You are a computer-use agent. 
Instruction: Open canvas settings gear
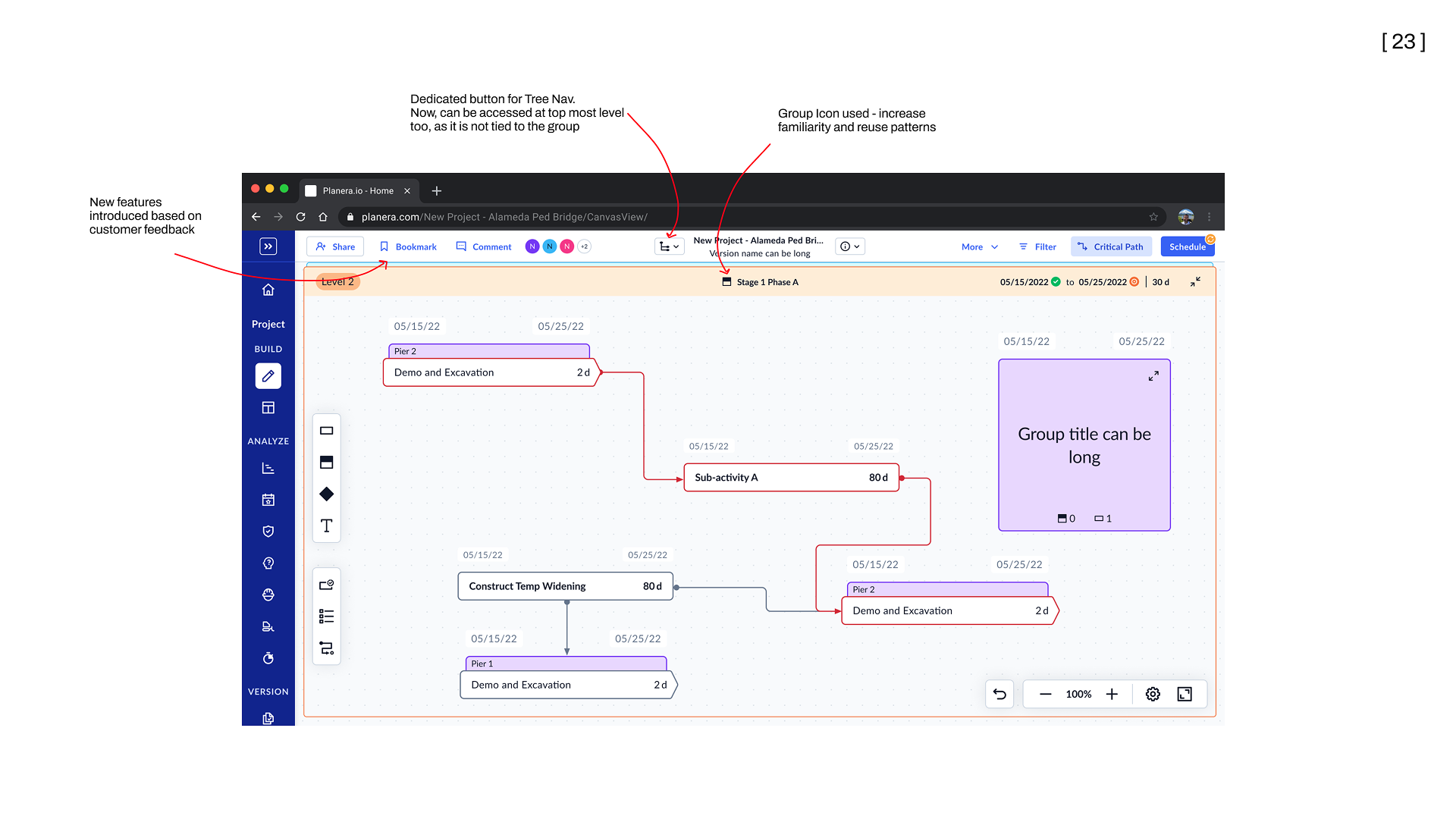click(1153, 694)
